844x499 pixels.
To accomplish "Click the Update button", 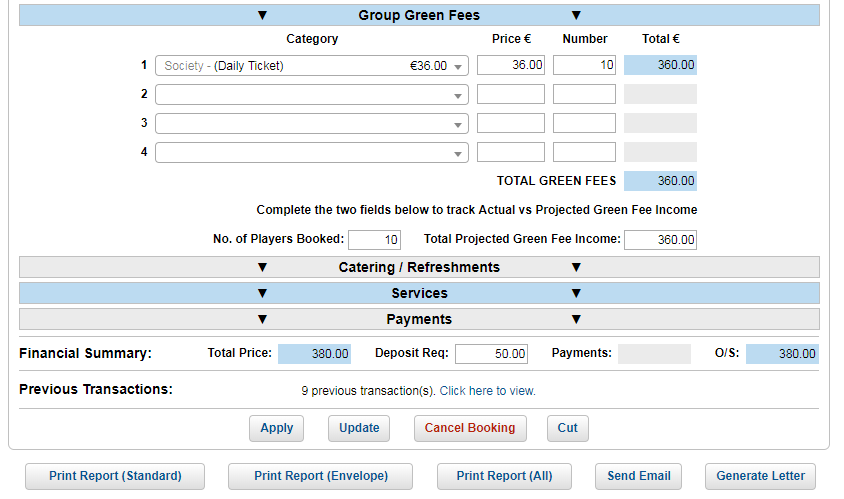I will pyautogui.click(x=359, y=428).
